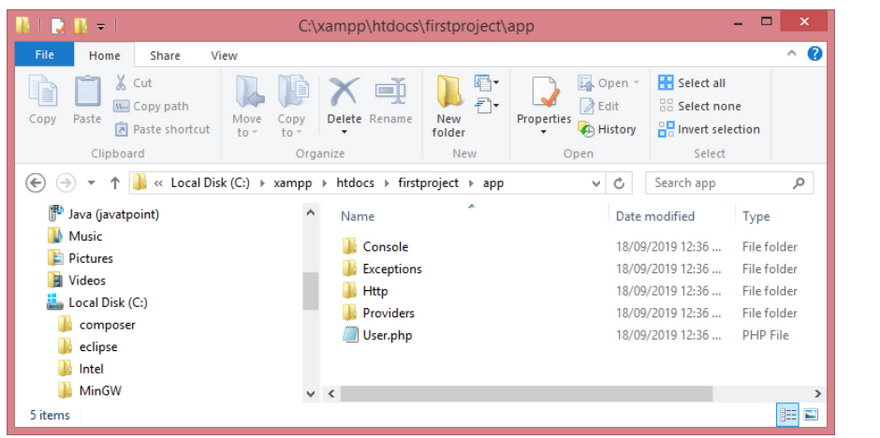Select the User.php file
880x438 pixels.
(x=387, y=335)
